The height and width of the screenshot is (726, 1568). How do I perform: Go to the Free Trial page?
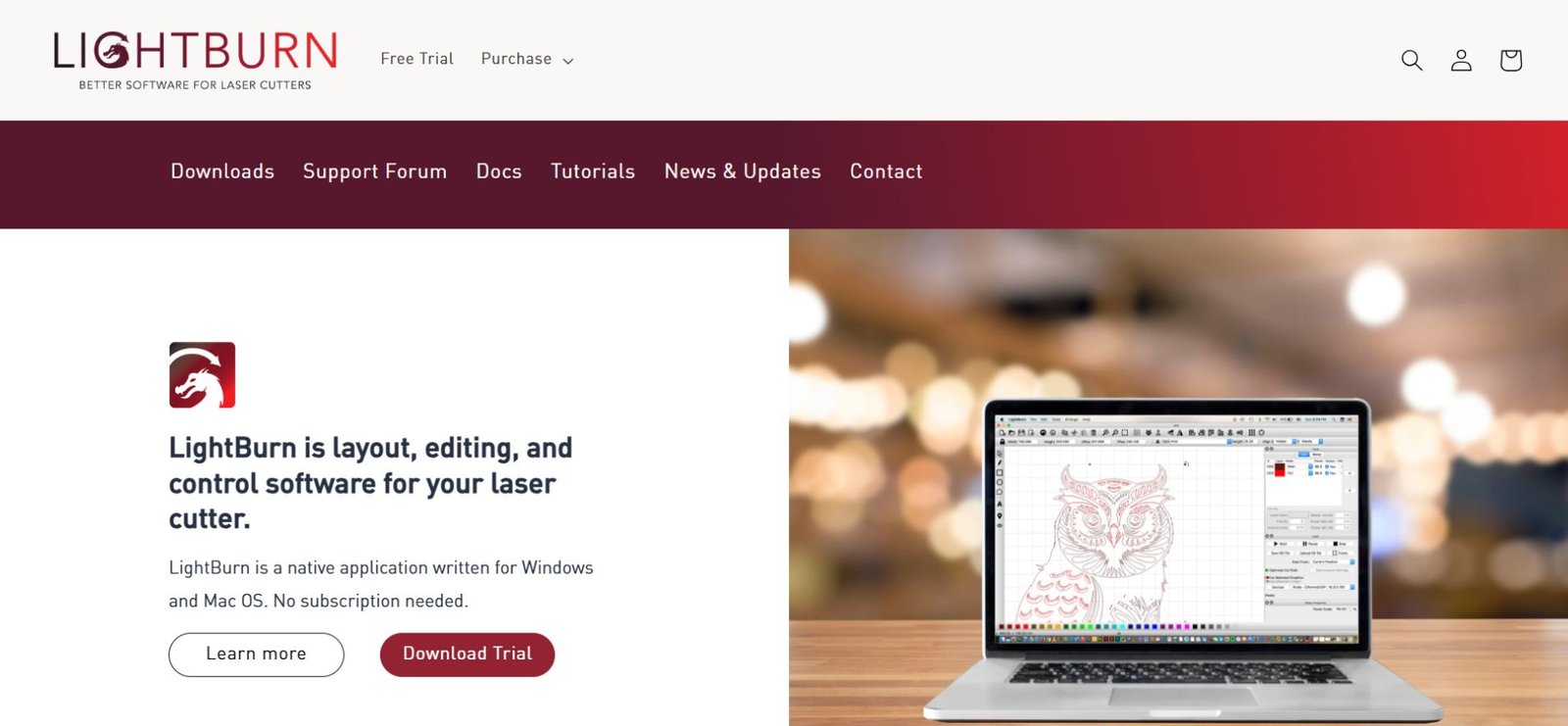click(416, 59)
